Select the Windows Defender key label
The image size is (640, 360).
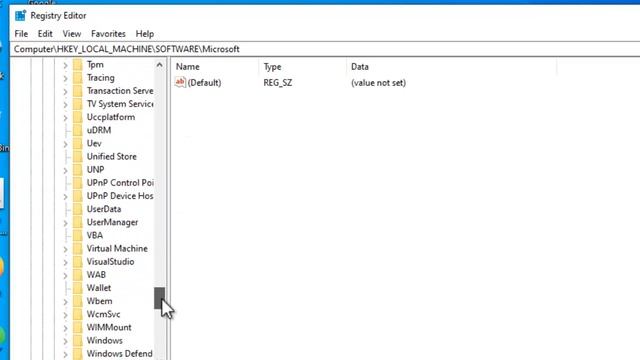point(120,354)
